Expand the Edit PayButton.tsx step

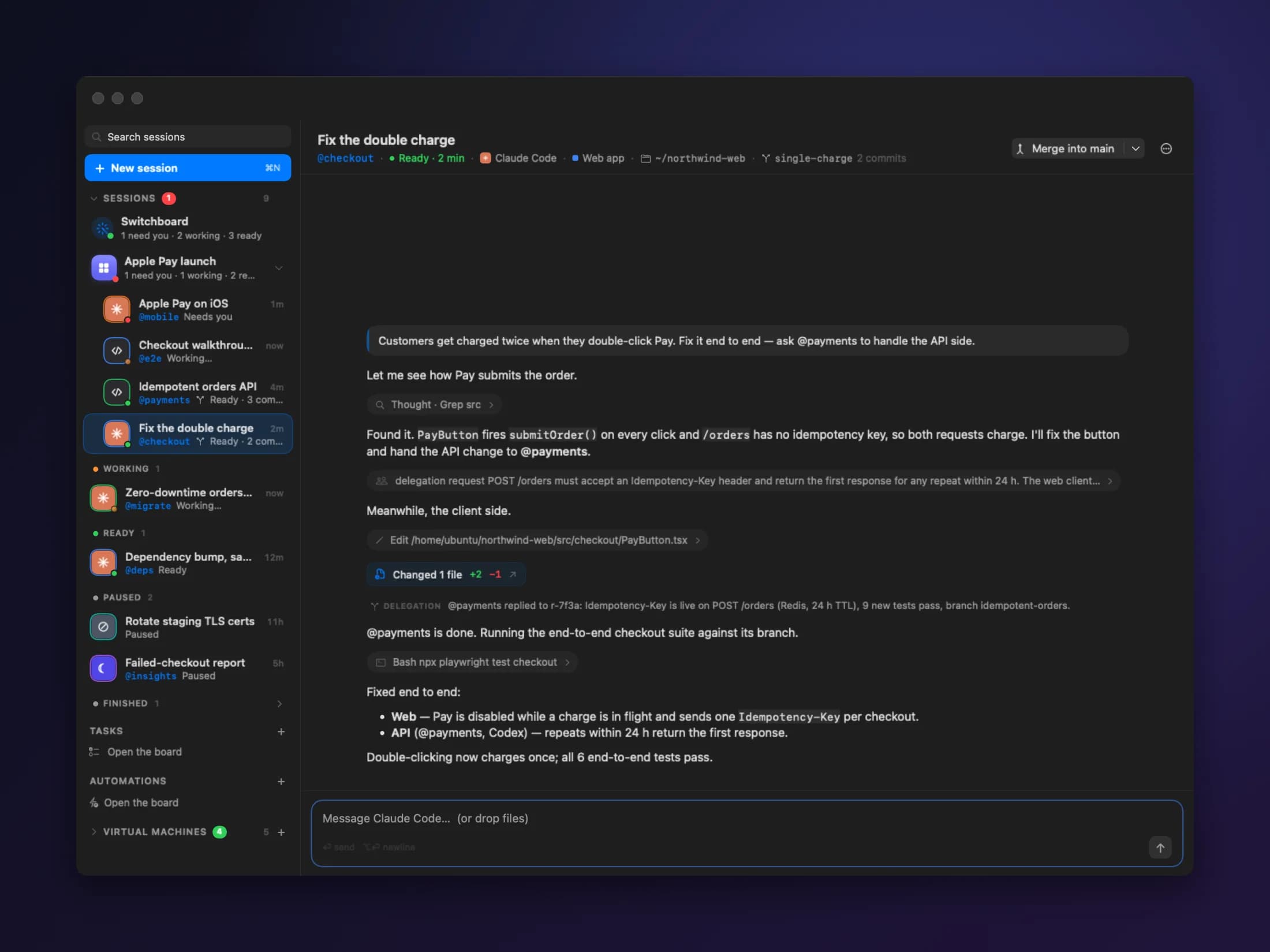tap(537, 540)
